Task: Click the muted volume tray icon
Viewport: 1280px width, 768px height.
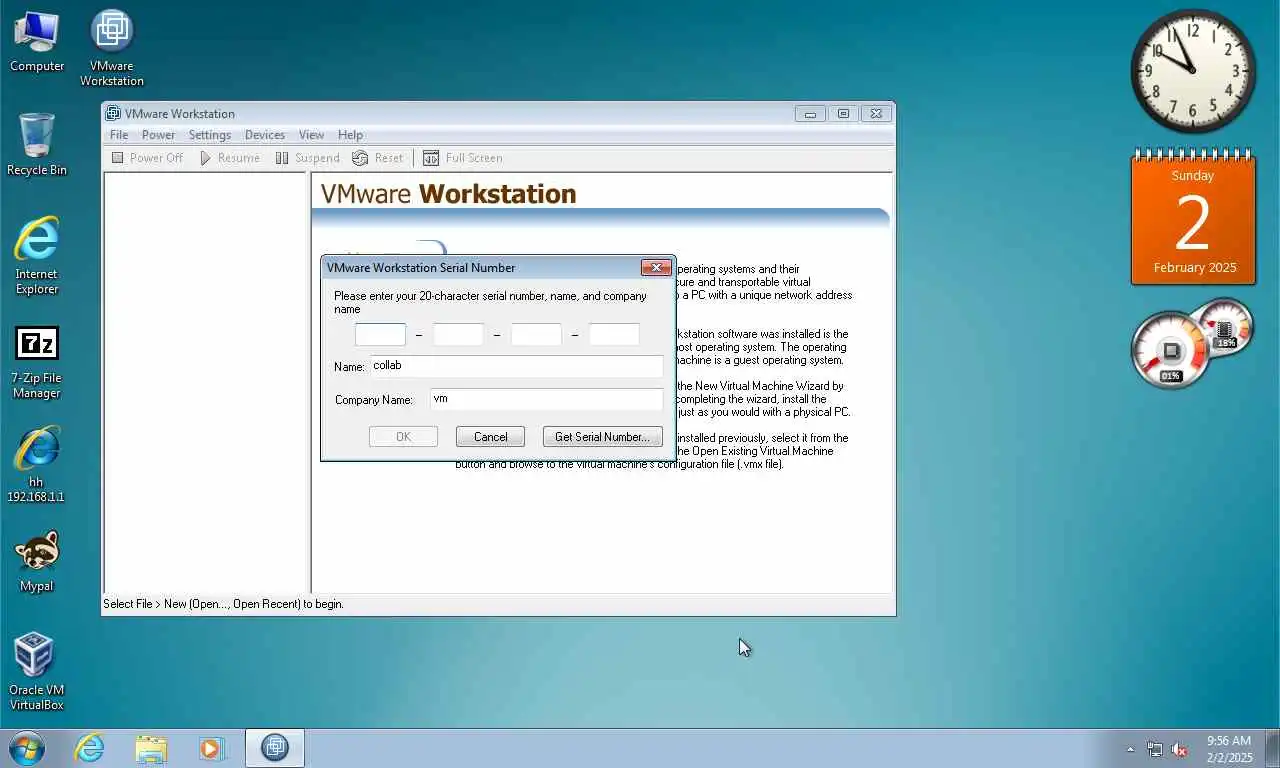Action: pyautogui.click(x=1179, y=749)
